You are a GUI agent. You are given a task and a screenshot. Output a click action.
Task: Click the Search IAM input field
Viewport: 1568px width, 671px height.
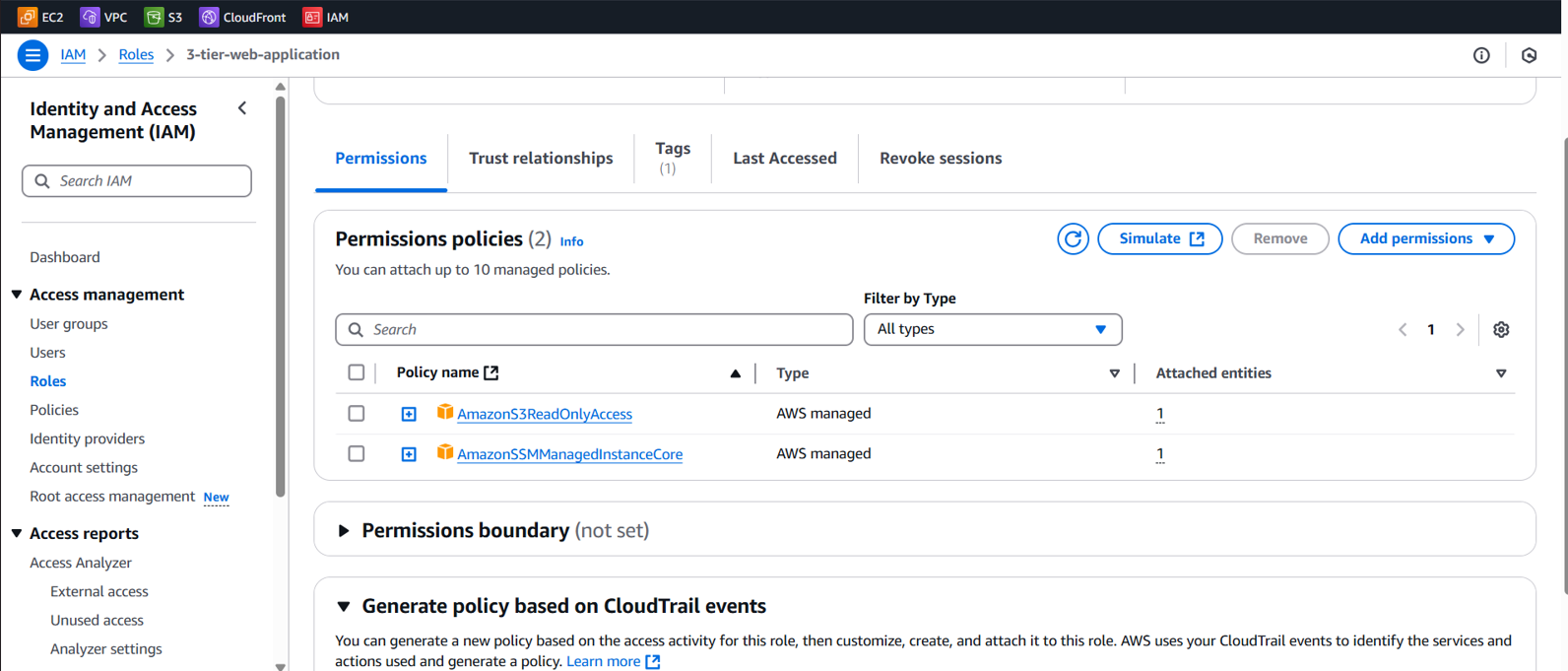137,181
